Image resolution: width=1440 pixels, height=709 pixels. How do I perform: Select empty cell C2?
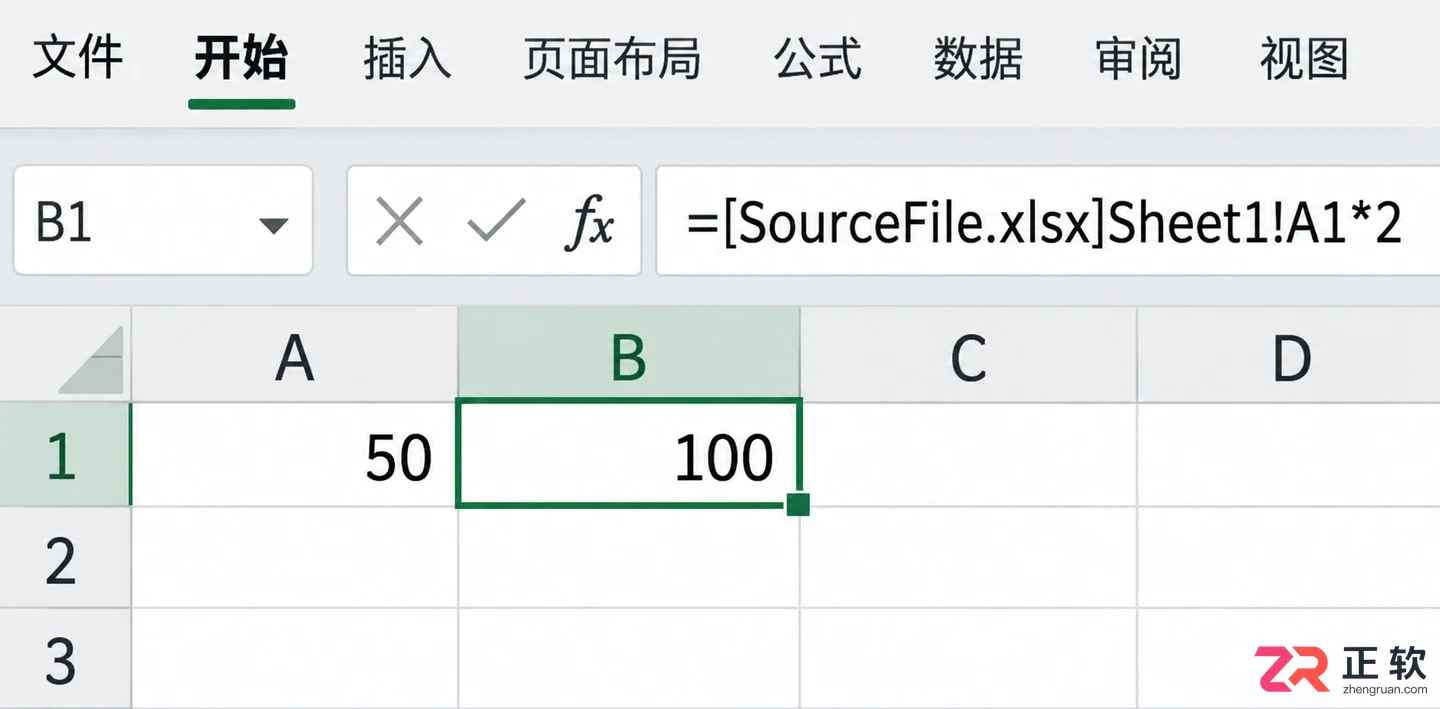click(968, 557)
